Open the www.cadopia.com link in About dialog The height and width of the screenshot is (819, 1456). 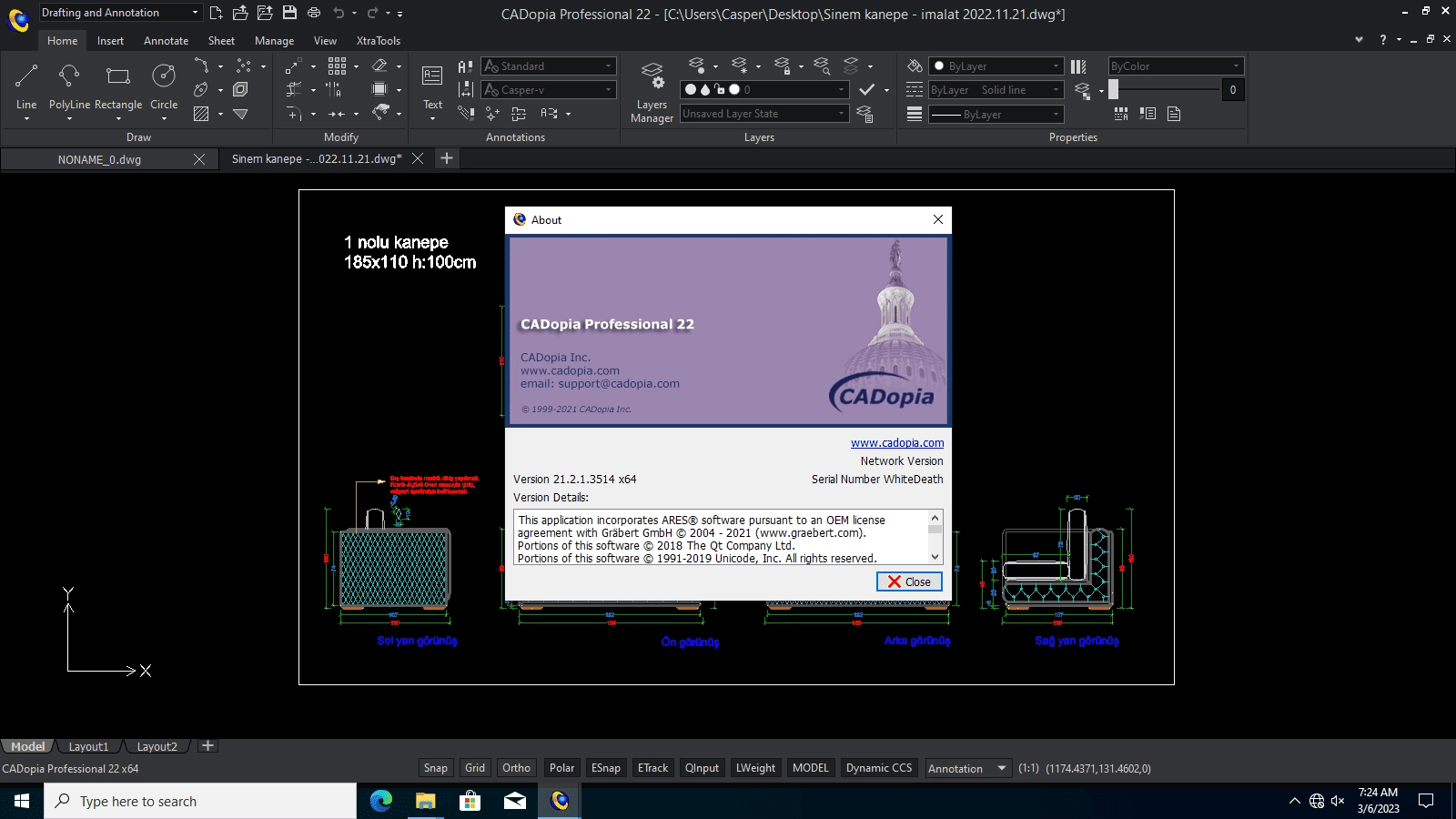(897, 443)
